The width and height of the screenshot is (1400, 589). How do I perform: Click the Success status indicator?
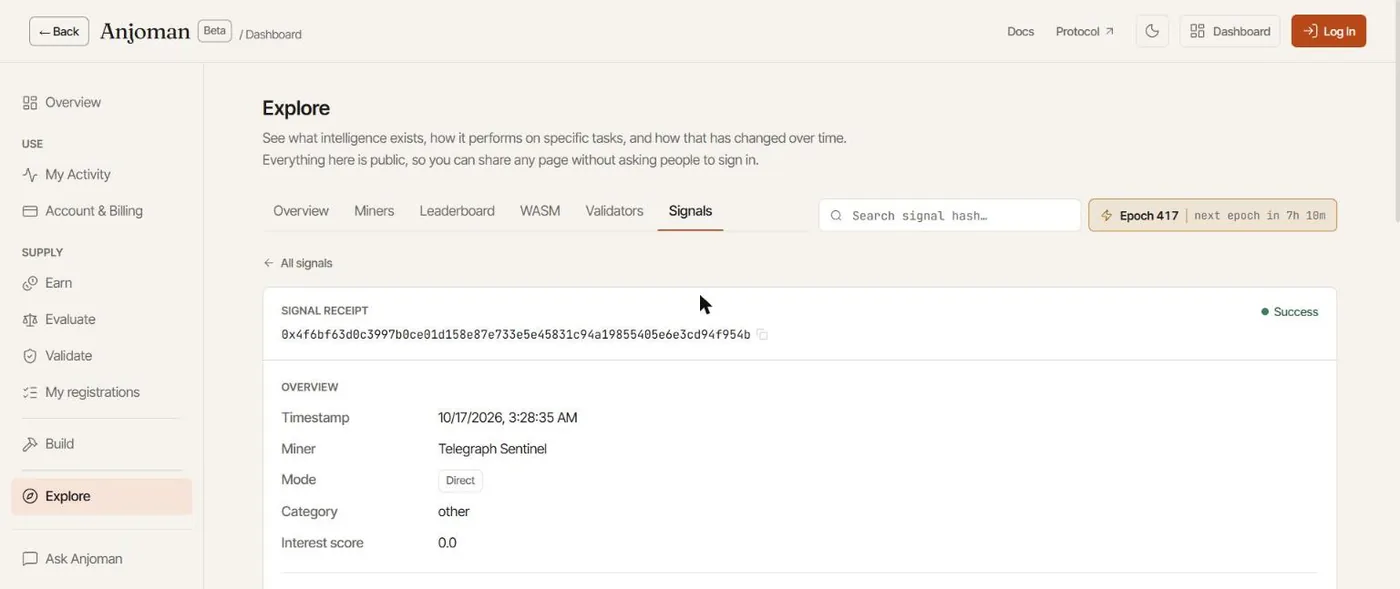1289,312
